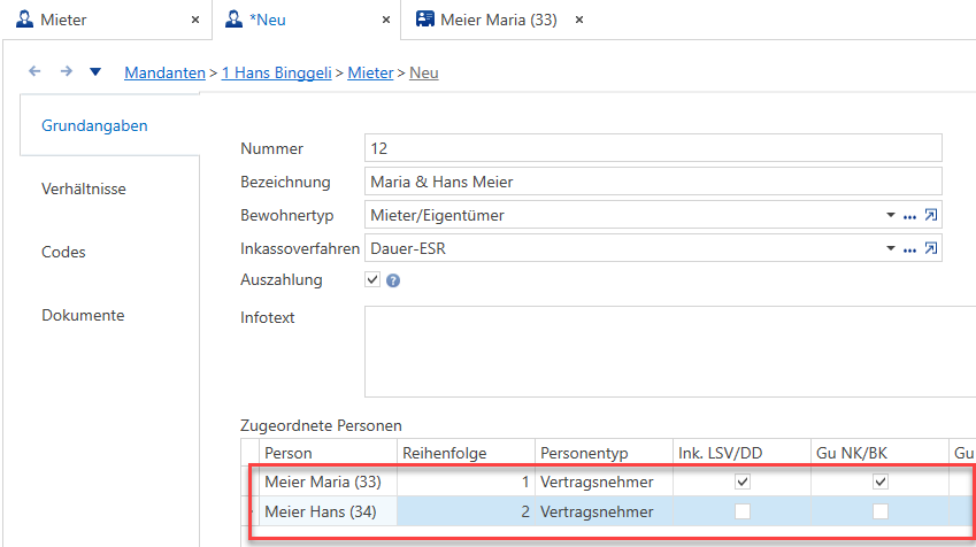The height and width of the screenshot is (547, 976).
Task: Click into the Bezeichnung field
Action: click(x=653, y=182)
